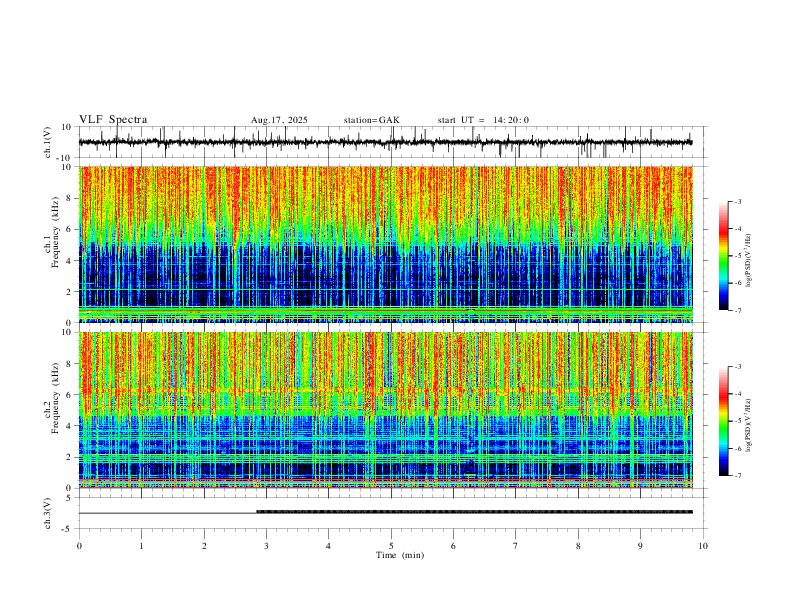Viewport: 792px width, 612px height.
Task: Click the date text "Aug.17, 2025"
Action: coord(279,120)
